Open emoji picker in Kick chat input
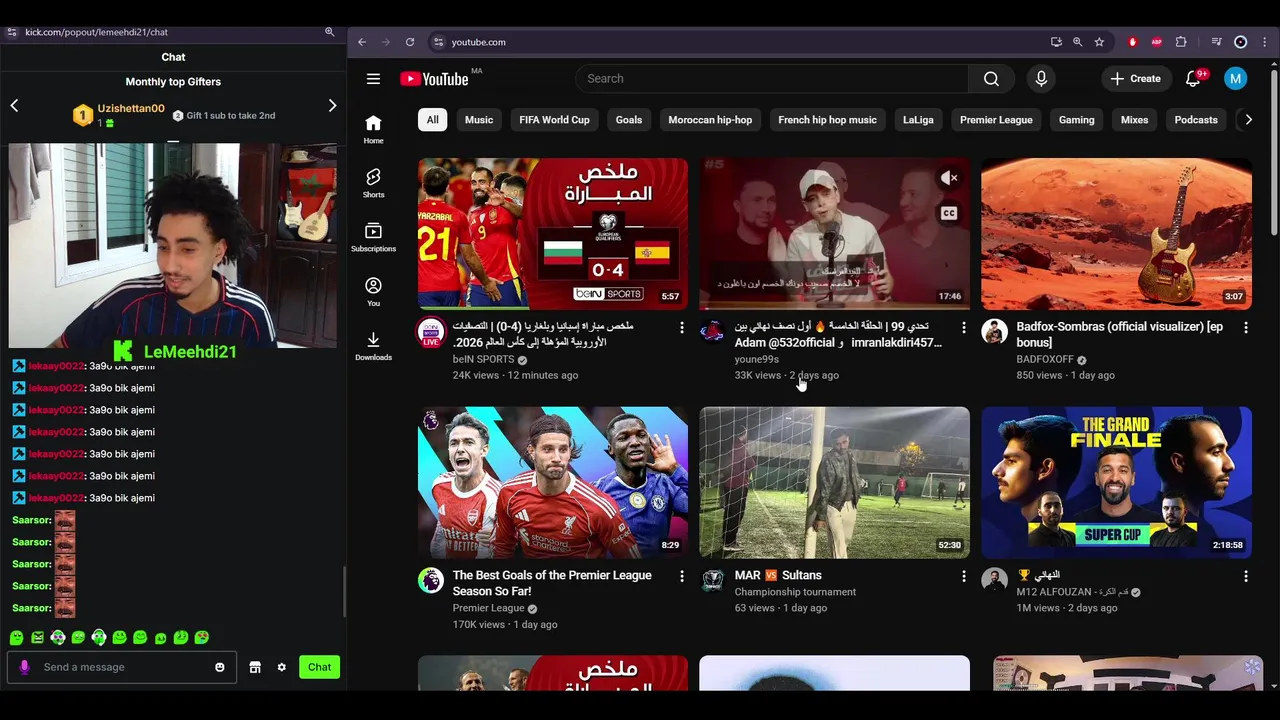1280x720 pixels. tap(220, 667)
